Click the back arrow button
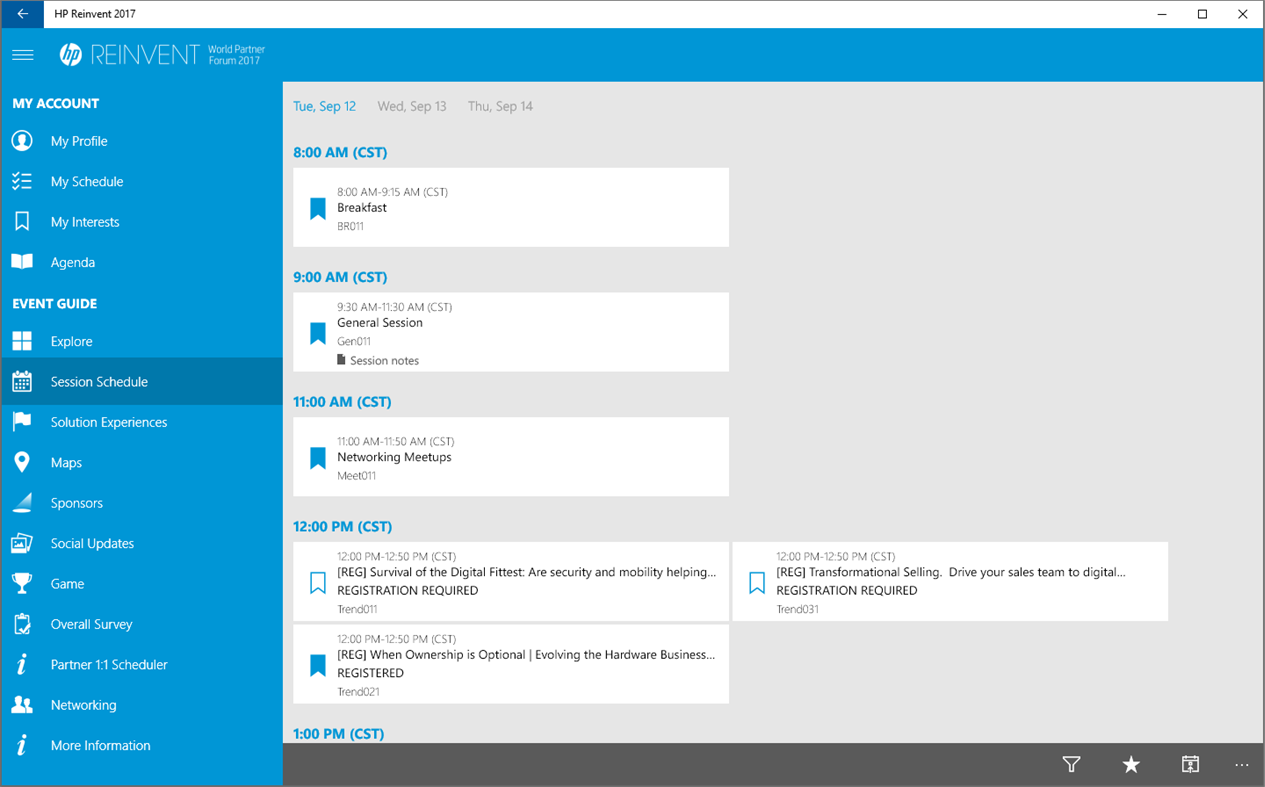This screenshot has height=787, width=1265. pyautogui.click(x=20, y=14)
